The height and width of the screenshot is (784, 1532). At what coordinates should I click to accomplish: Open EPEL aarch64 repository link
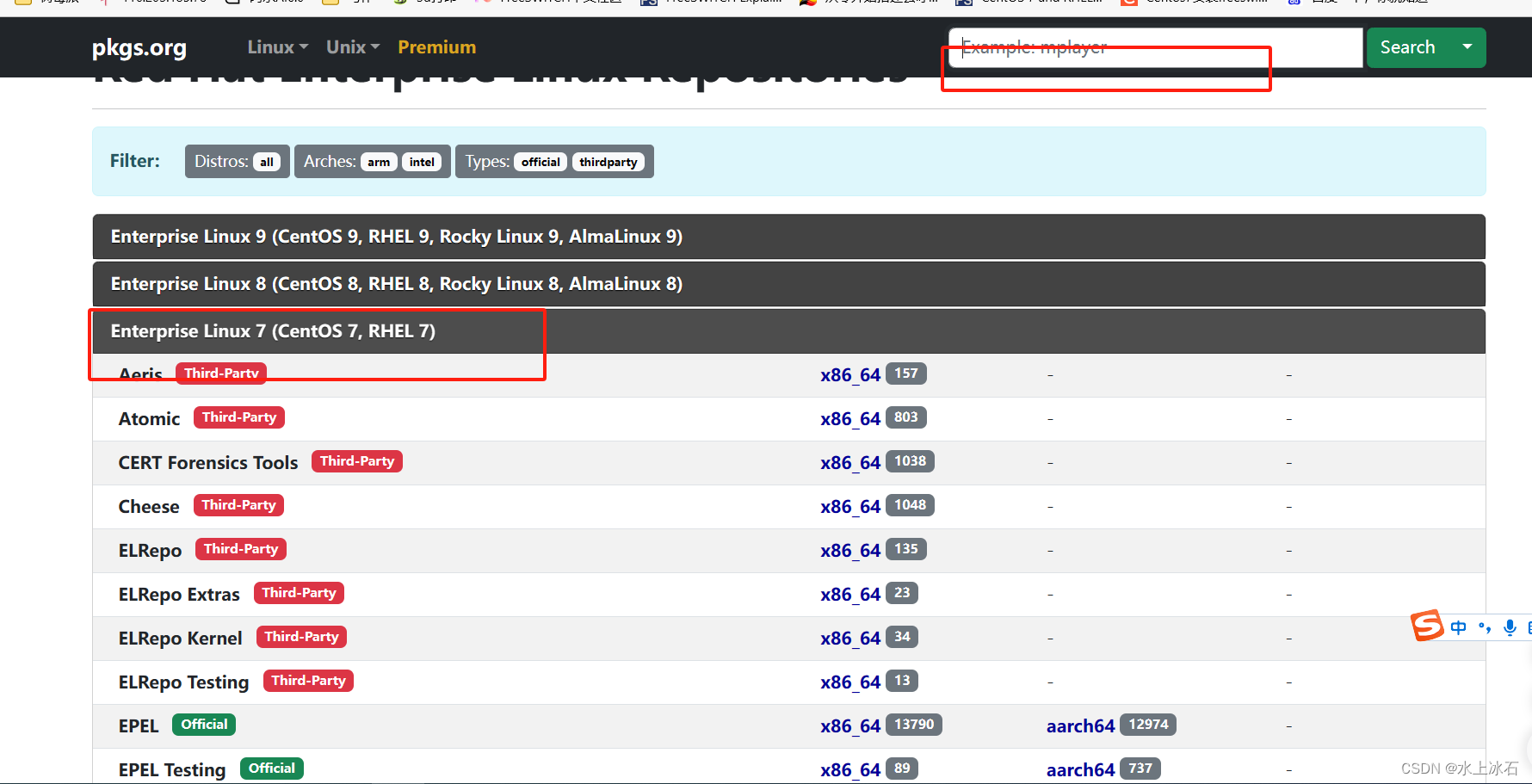tap(1080, 726)
